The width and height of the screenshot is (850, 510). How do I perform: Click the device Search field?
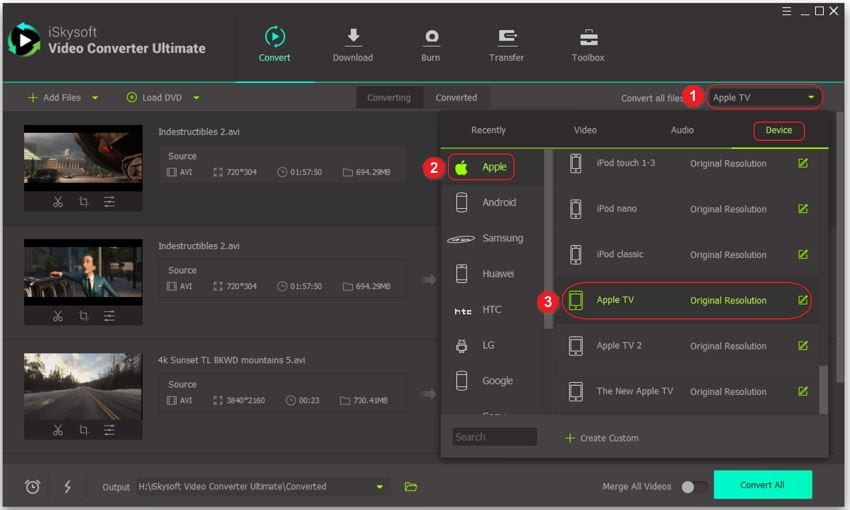[x=494, y=437]
